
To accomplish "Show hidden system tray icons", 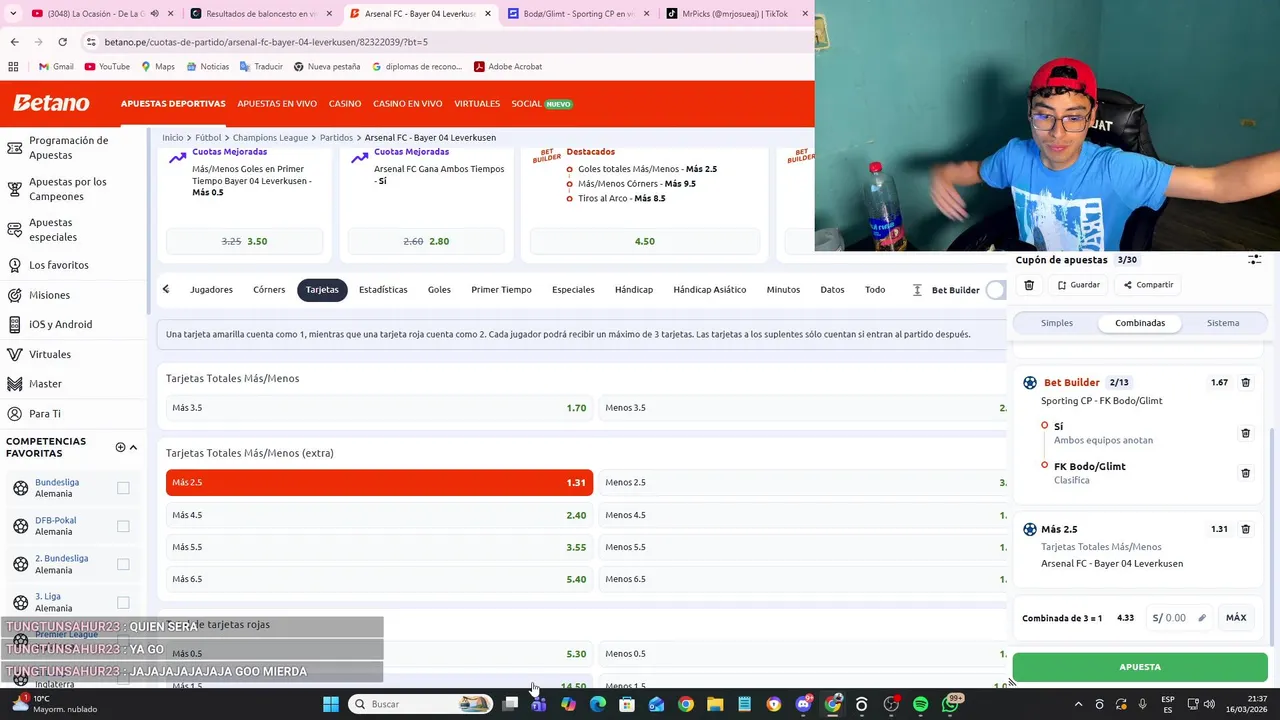I will 1078,704.
